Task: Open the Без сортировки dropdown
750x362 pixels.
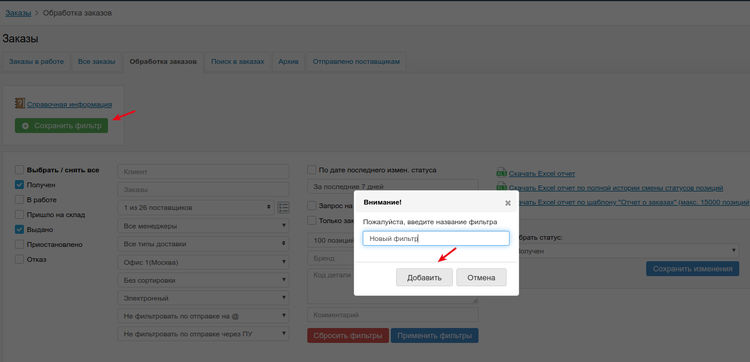Action: tap(203, 280)
